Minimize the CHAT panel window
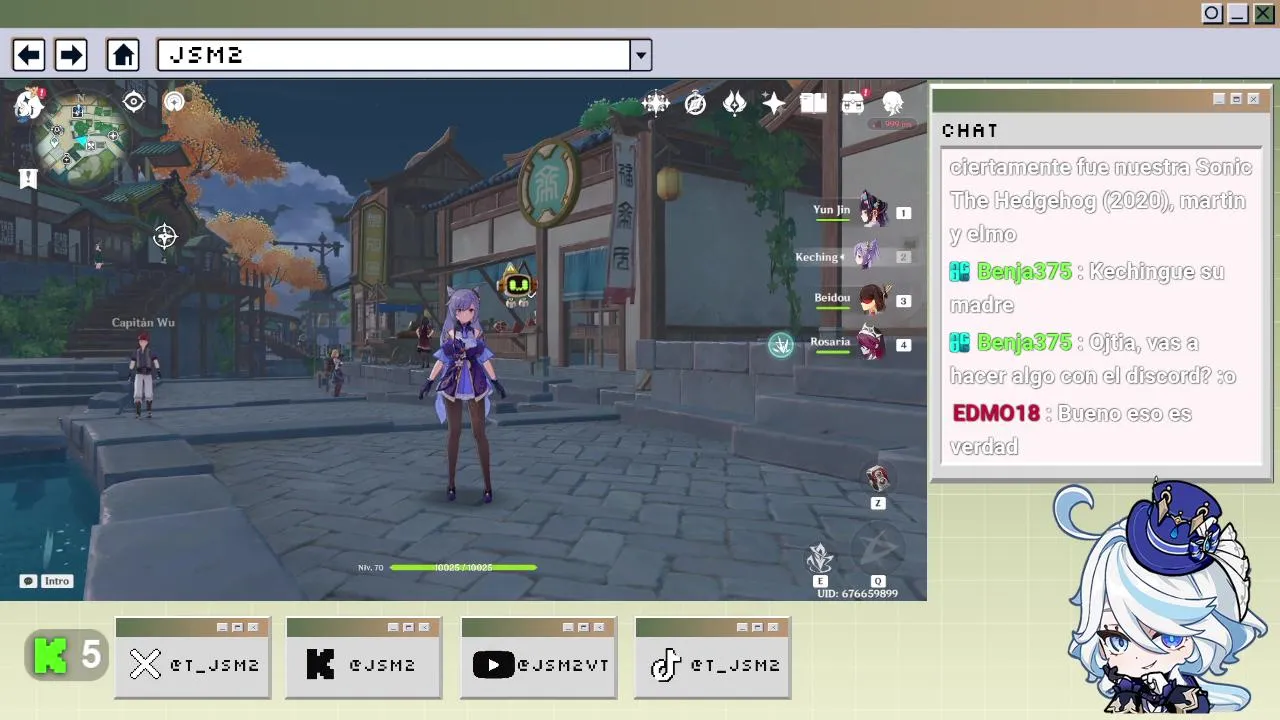The image size is (1280, 720). coord(1219,99)
